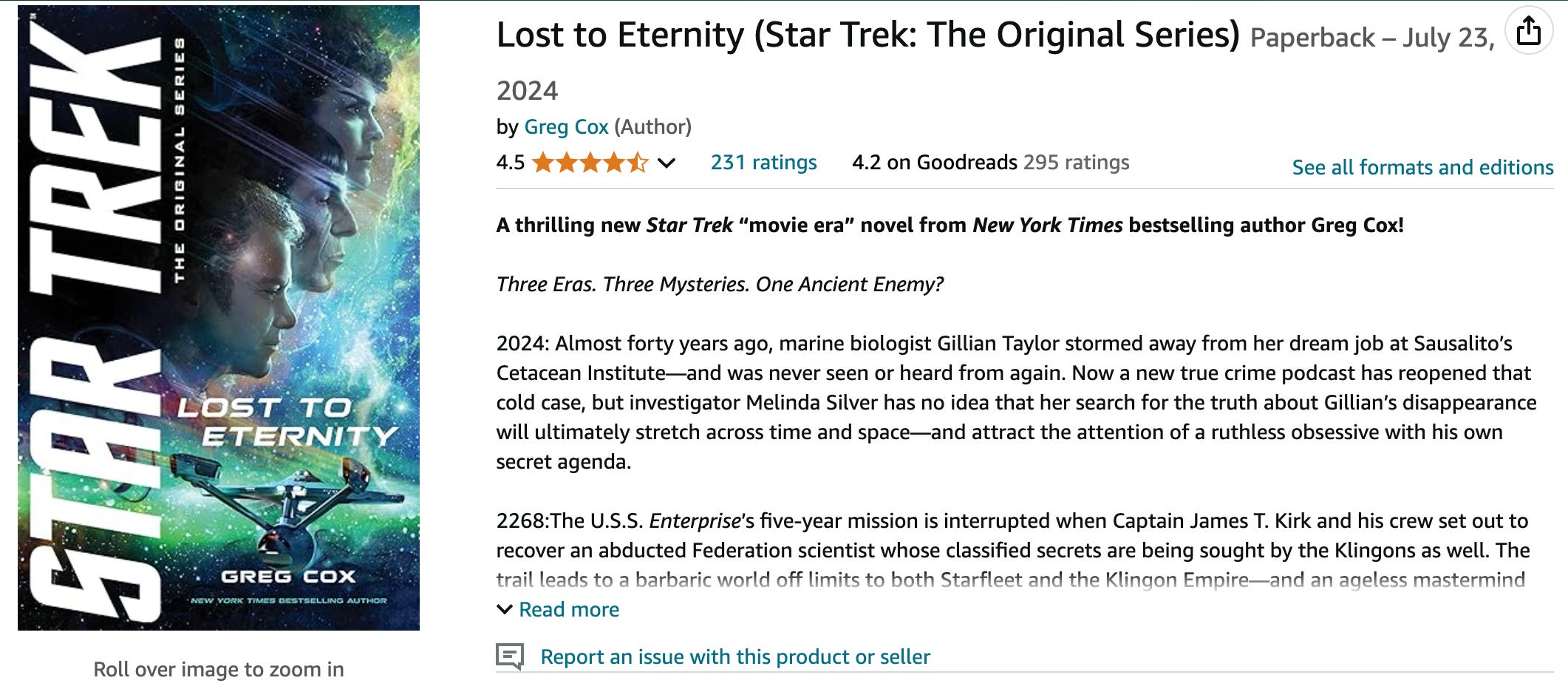Click the Lost to Eternity book cover

[x=219, y=318]
